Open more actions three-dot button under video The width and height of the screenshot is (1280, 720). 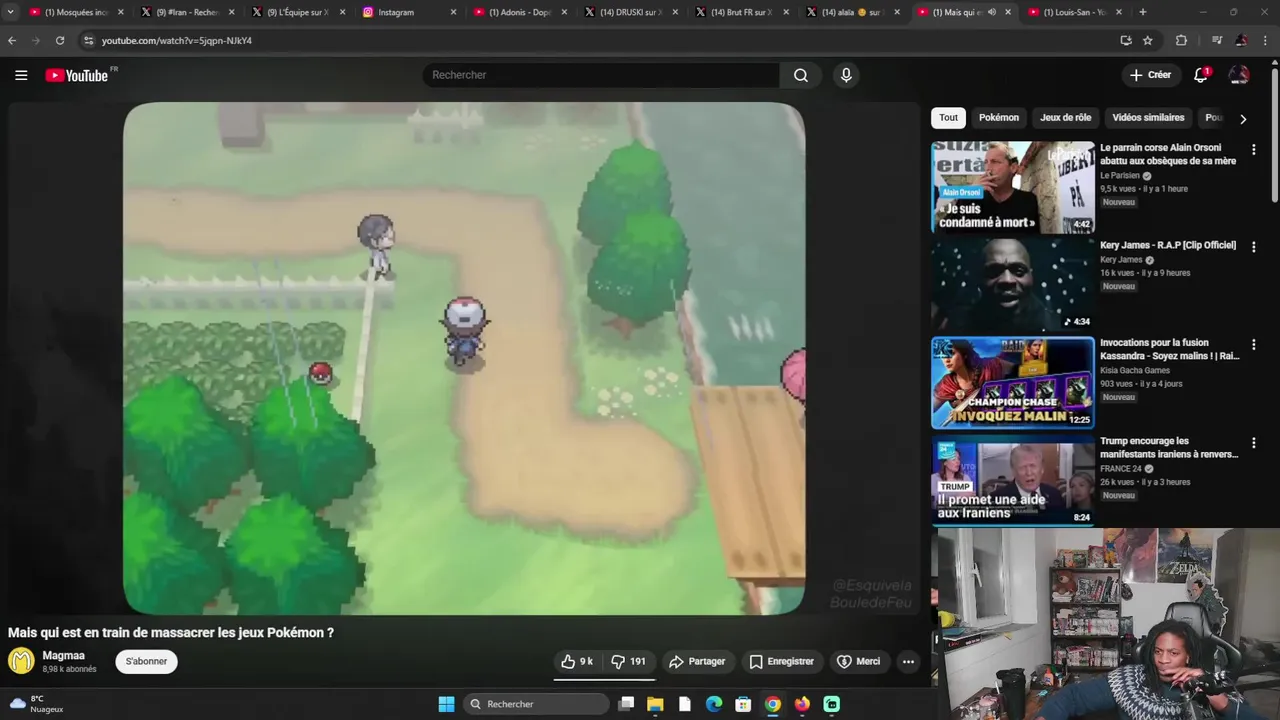tap(908, 661)
